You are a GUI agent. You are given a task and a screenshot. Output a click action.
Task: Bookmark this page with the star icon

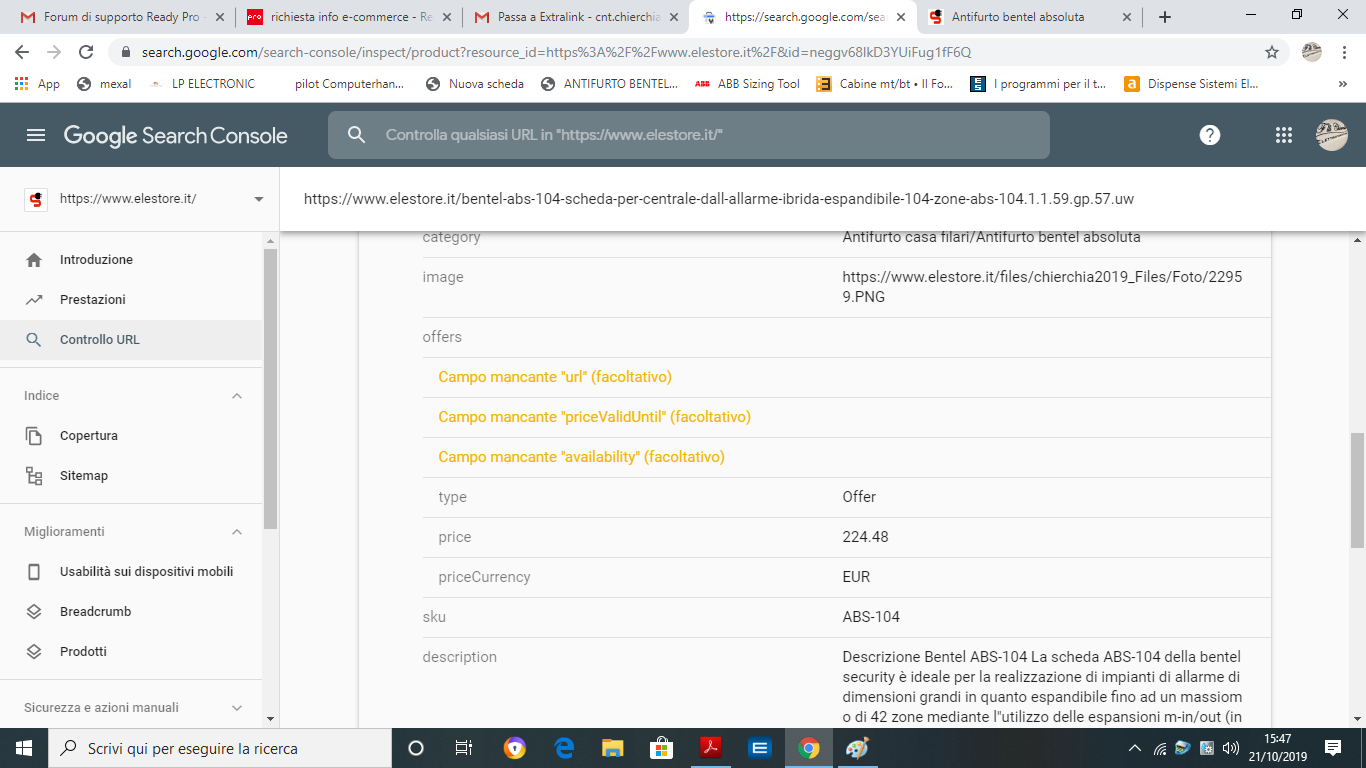[x=1272, y=52]
